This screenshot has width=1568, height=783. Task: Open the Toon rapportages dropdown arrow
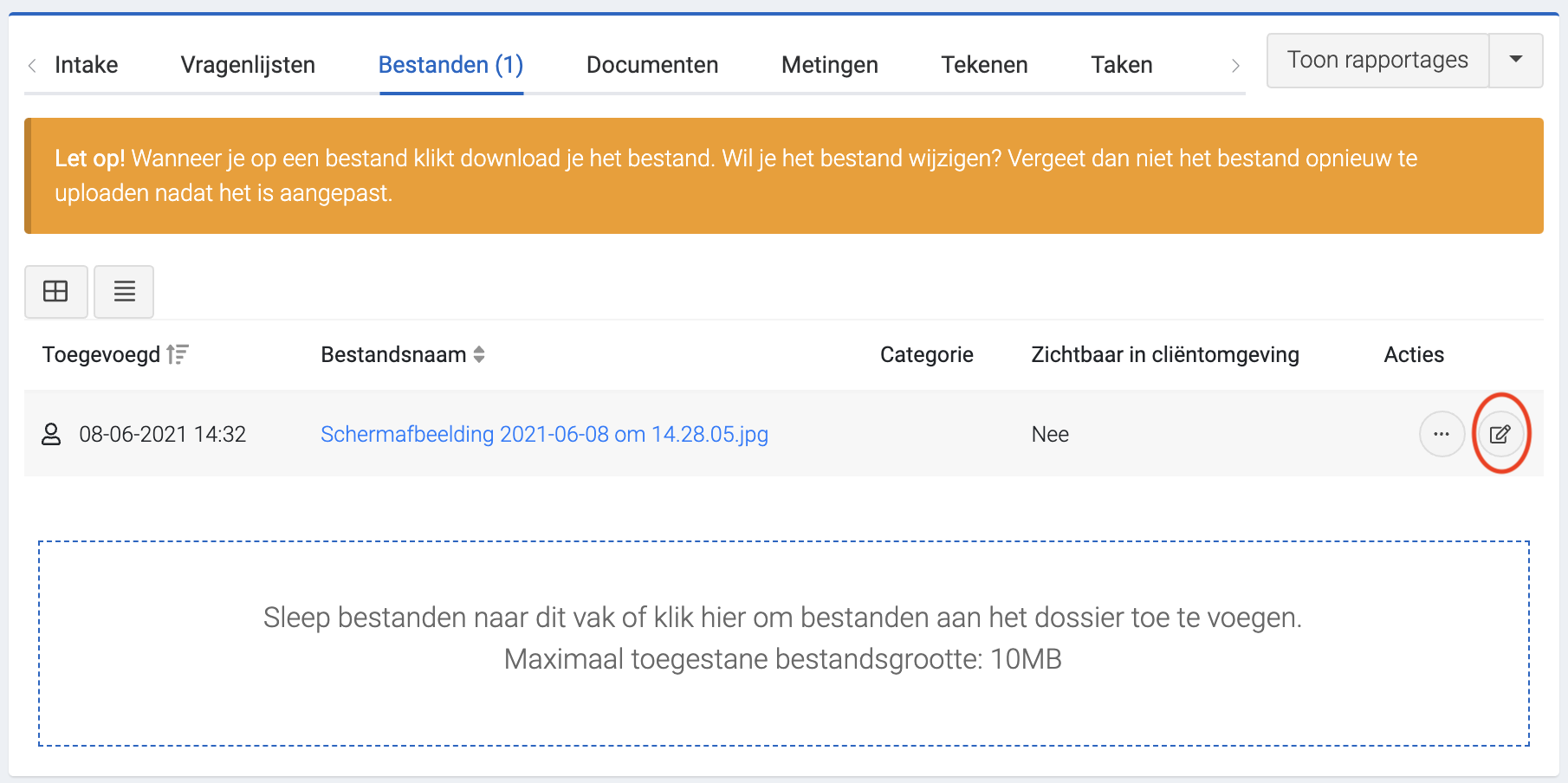(1516, 60)
